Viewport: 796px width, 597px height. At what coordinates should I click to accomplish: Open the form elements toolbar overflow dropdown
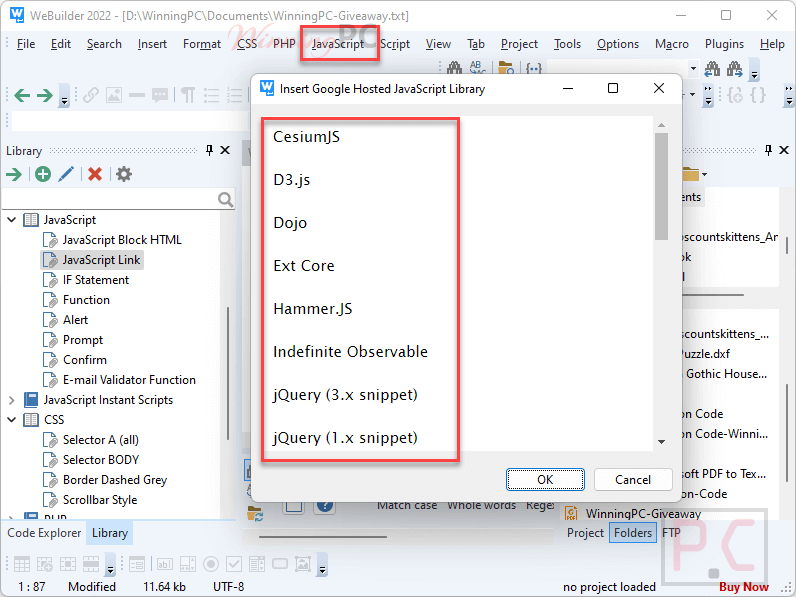(x=322, y=565)
